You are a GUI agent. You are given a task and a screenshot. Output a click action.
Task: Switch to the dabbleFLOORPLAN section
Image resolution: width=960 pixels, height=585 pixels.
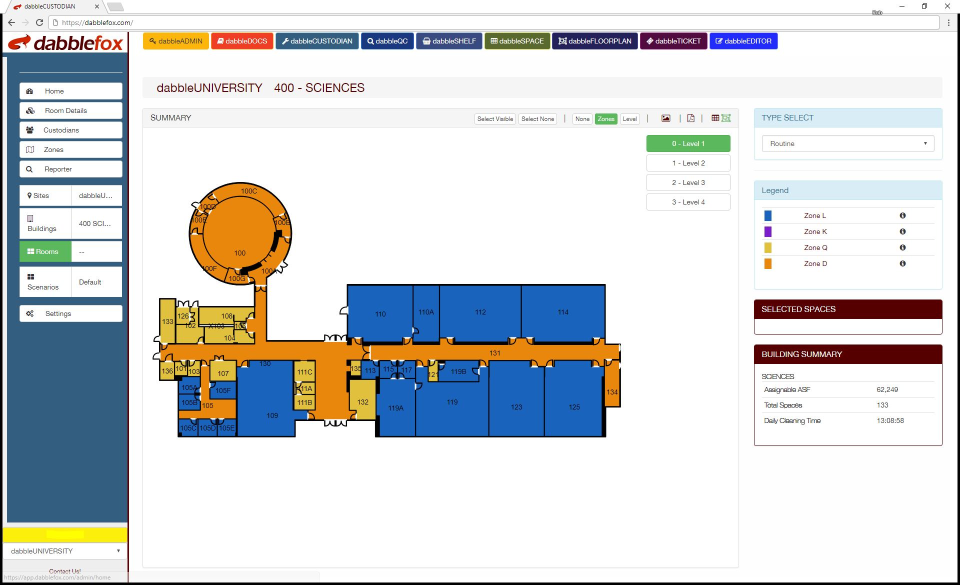(x=594, y=41)
